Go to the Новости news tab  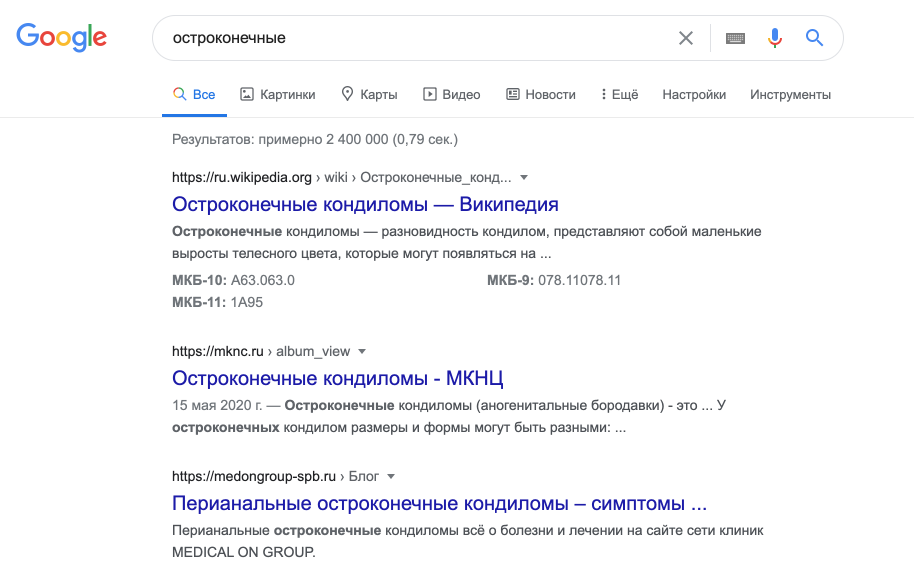[x=541, y=94]
